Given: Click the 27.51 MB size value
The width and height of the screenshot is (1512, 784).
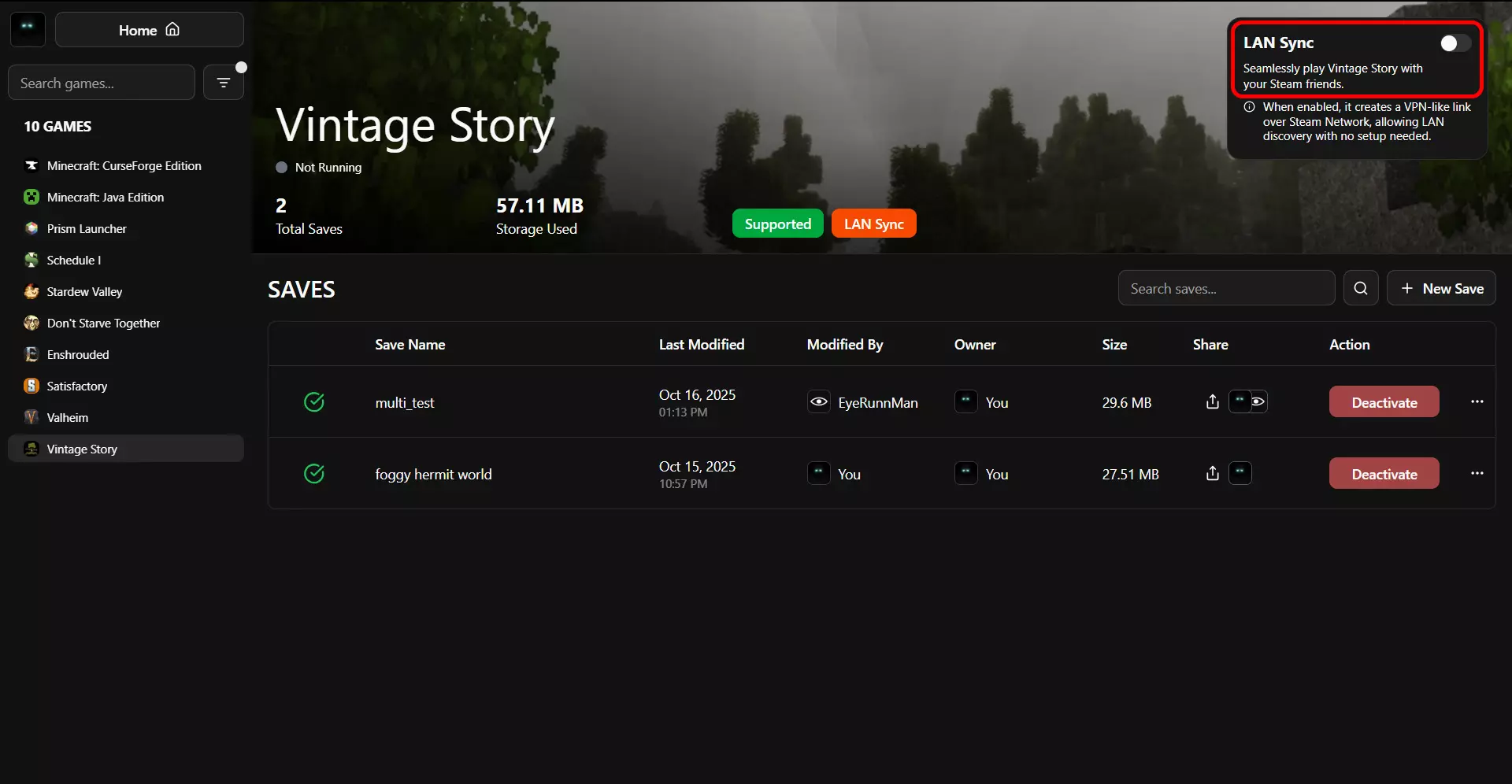Looking at the screenshot, I should point(1131,474).
